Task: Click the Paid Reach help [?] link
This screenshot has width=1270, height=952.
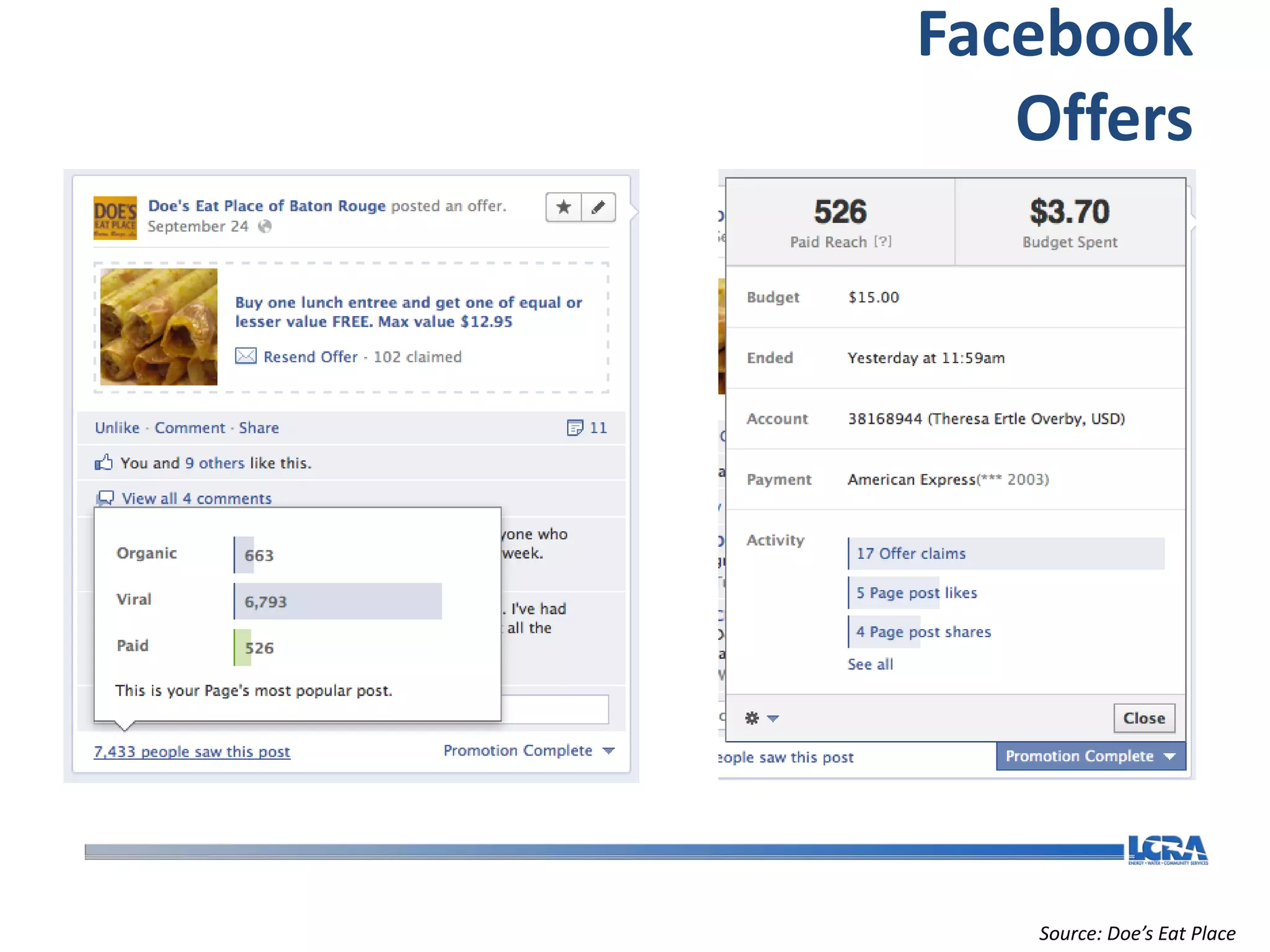Action: coord(883,242)
